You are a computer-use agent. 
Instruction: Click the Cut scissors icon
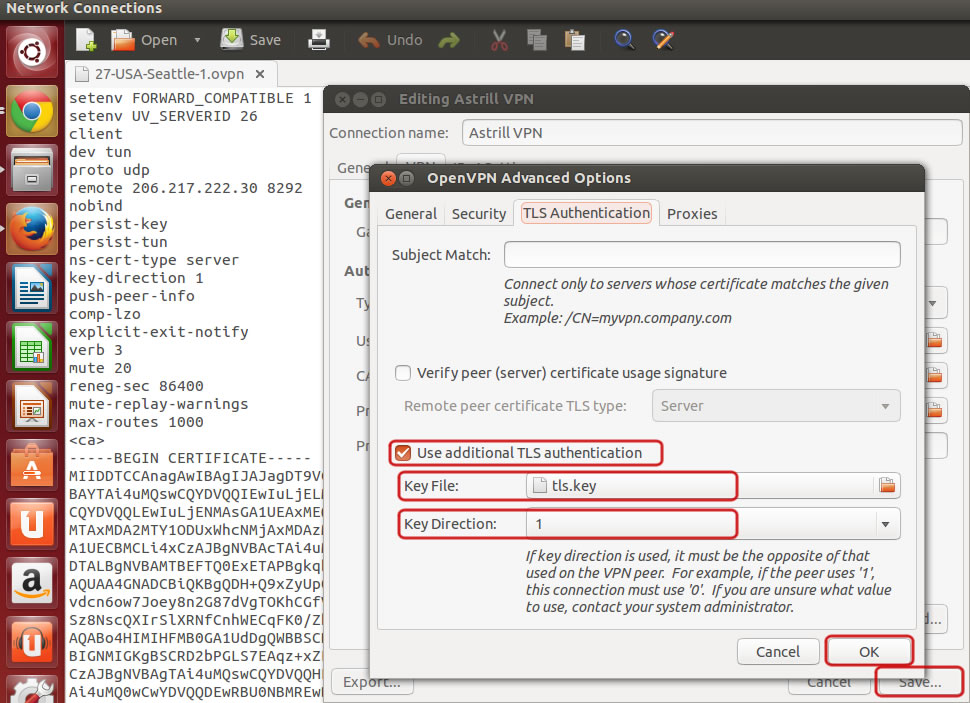499,40
